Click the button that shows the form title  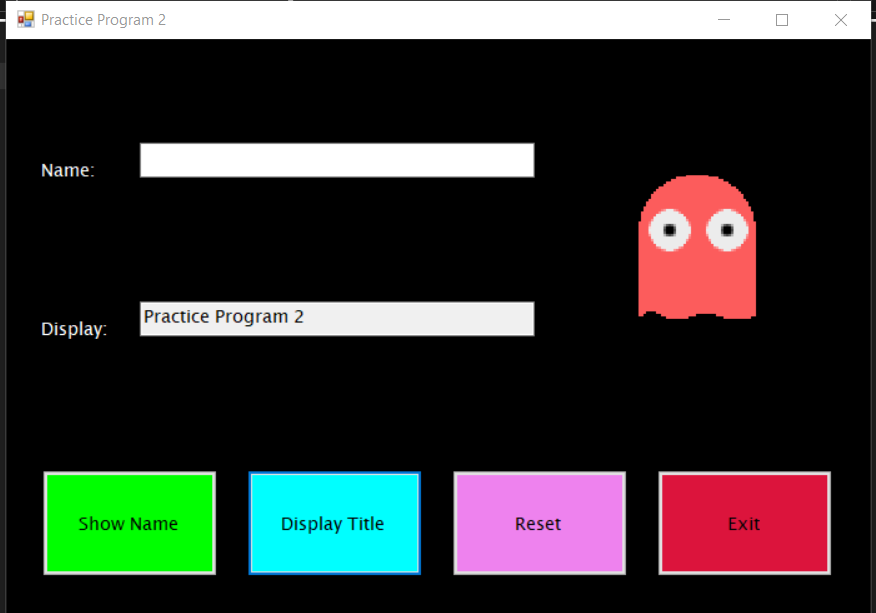[334, 523]
